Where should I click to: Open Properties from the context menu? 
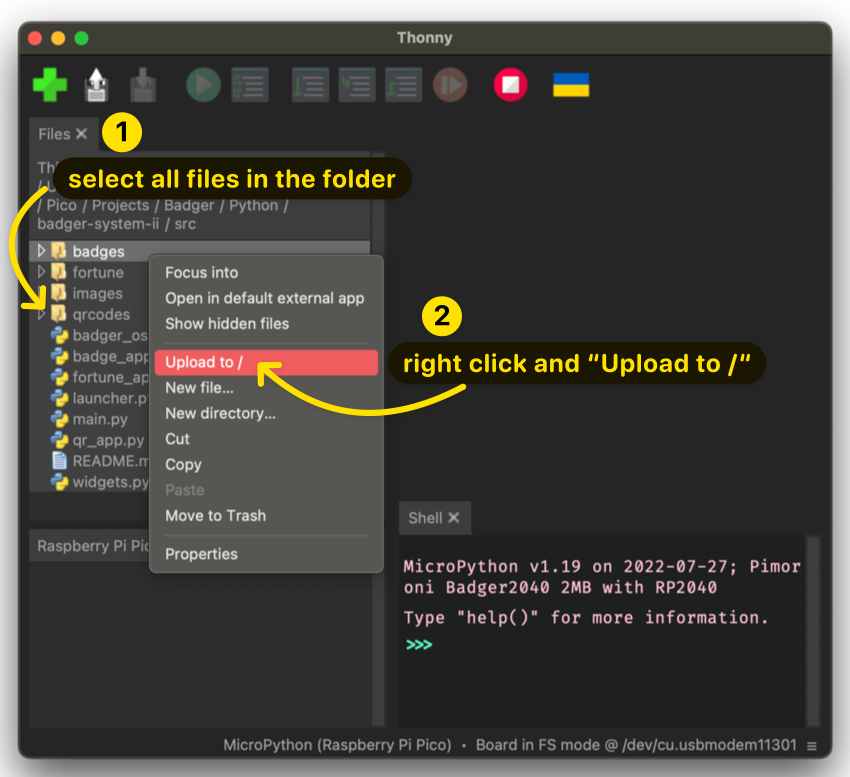pyautogui.click(x=266, y=554)
